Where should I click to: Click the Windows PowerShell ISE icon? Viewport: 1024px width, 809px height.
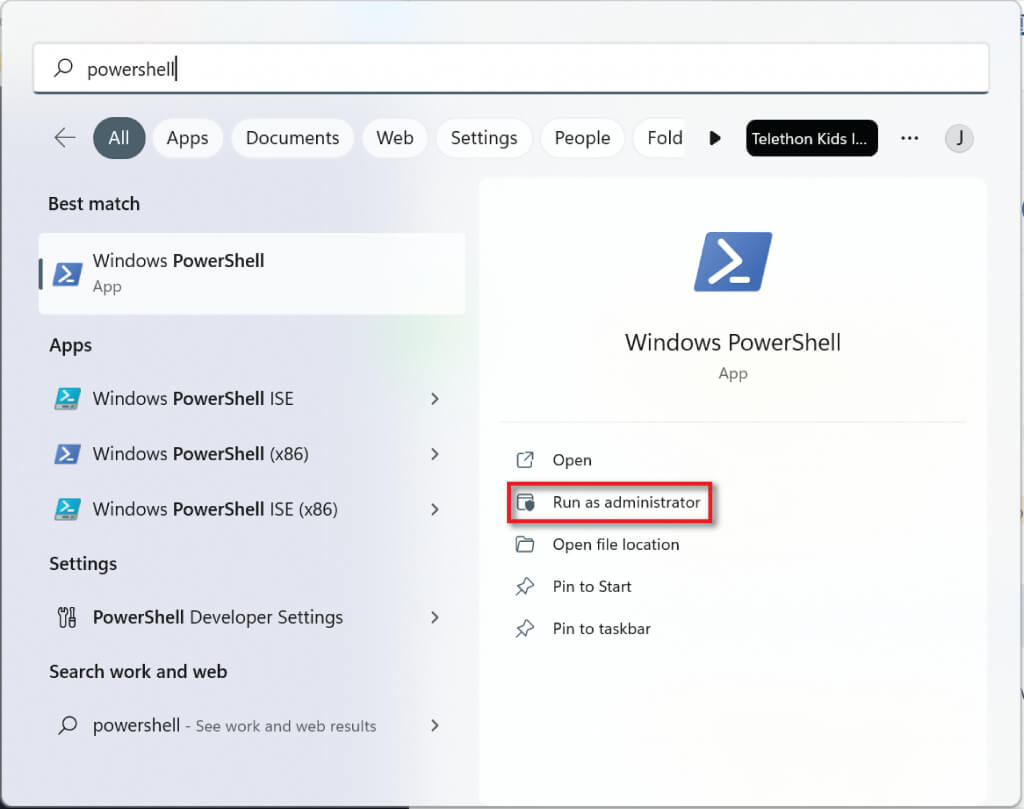pos(67,398)
